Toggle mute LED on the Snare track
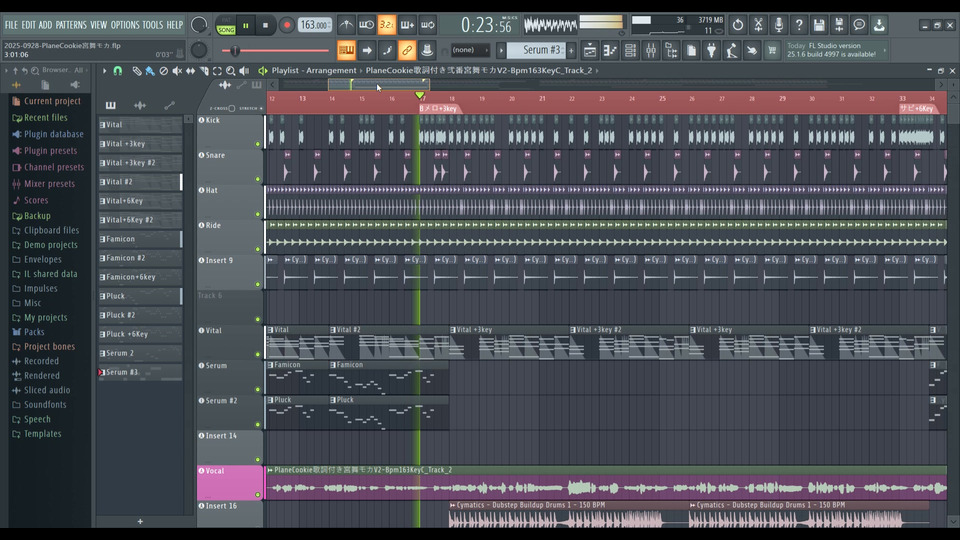 (258, 179)
